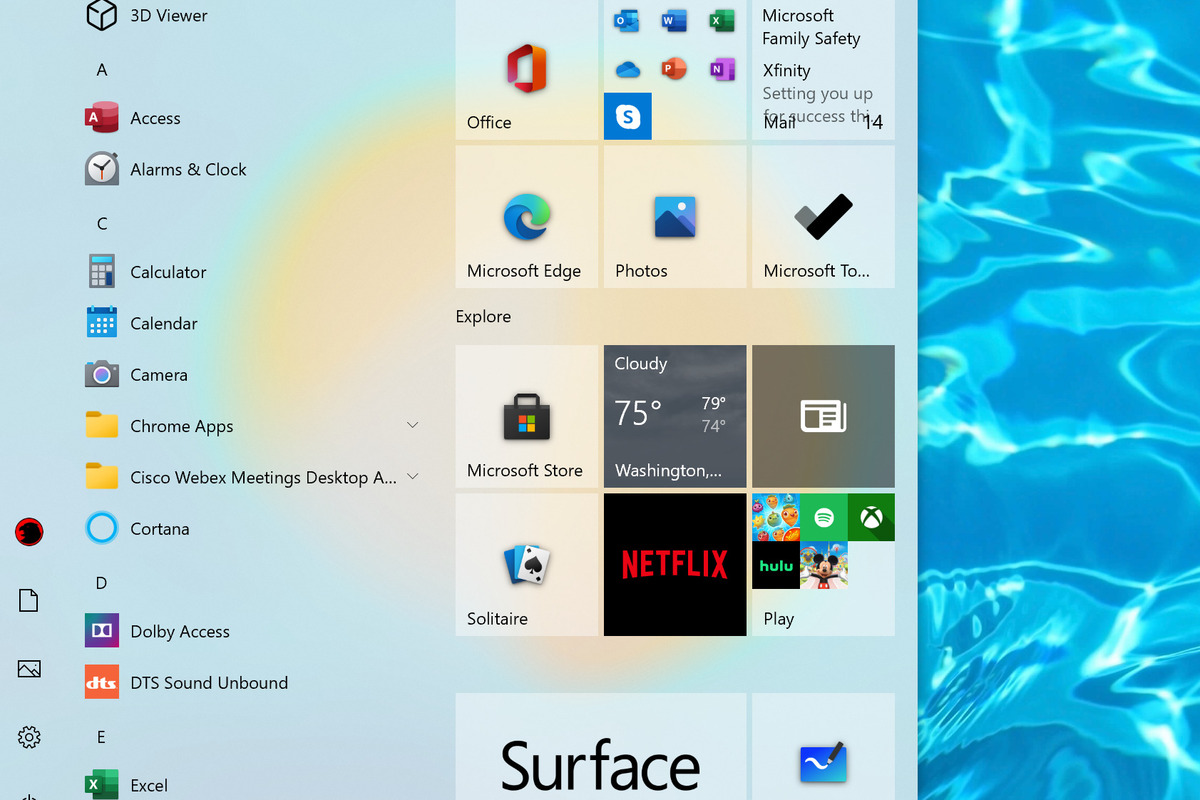Open Dolby Access
Viewport: 1200px width, 800px height.
[180, 631]
